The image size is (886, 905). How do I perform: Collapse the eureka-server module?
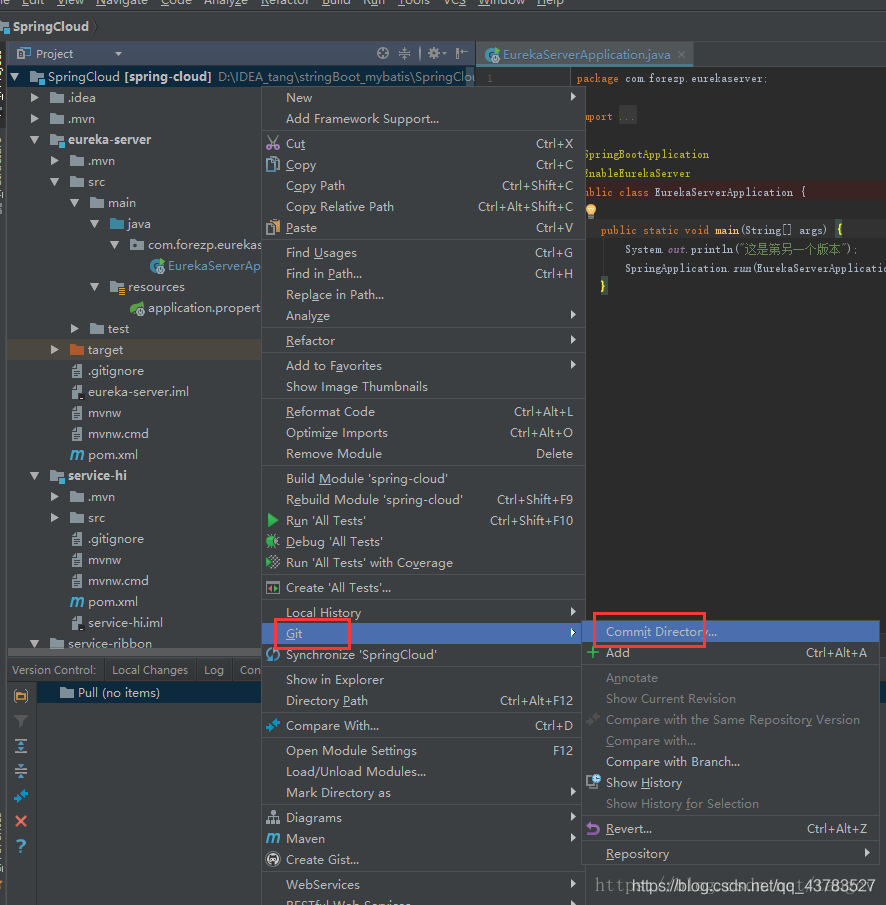[x=35, y=140]
